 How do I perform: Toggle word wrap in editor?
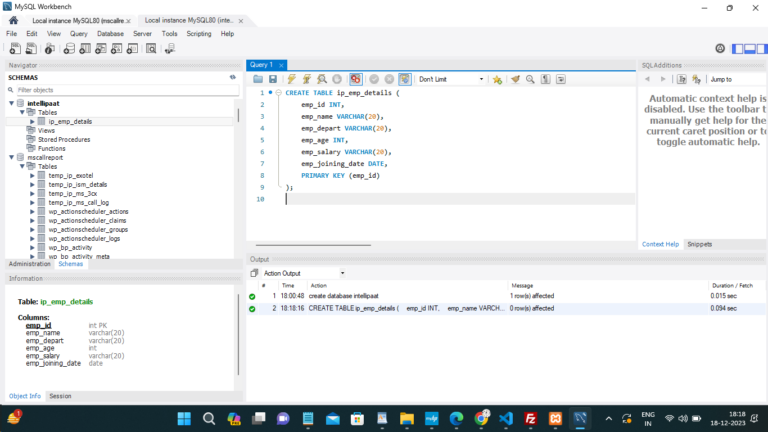pyautogui.click(x=561, y=79)
